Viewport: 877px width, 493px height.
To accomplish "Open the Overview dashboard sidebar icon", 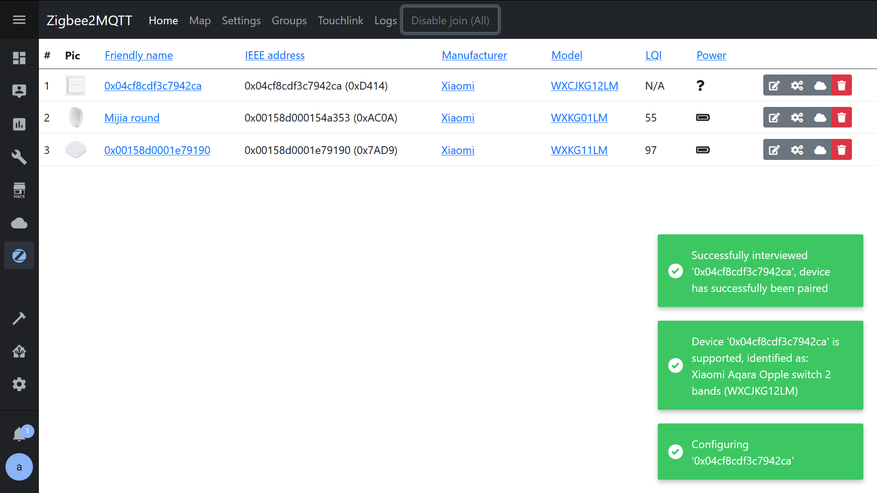I will pos(19,58).
